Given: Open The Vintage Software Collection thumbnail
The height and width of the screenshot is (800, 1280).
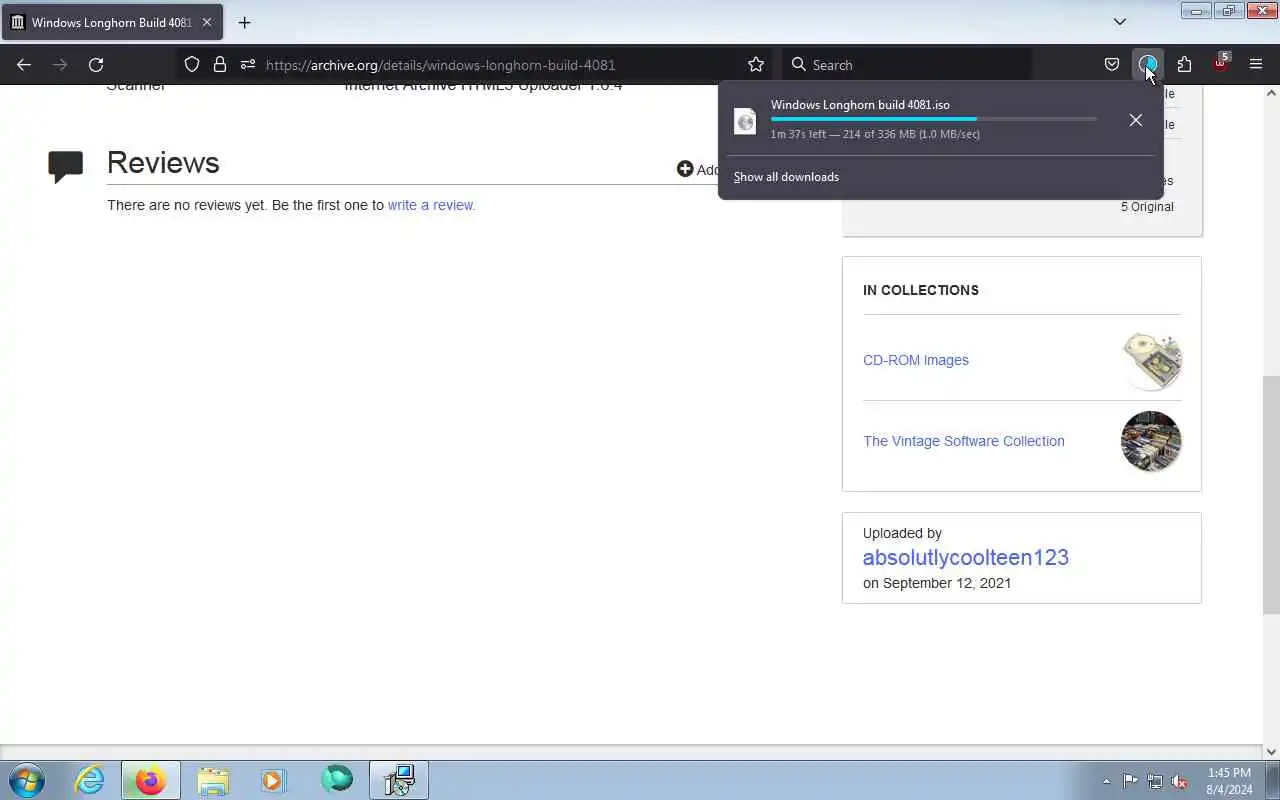Looking at the screenshot, I should click(x=1151, y=441).
